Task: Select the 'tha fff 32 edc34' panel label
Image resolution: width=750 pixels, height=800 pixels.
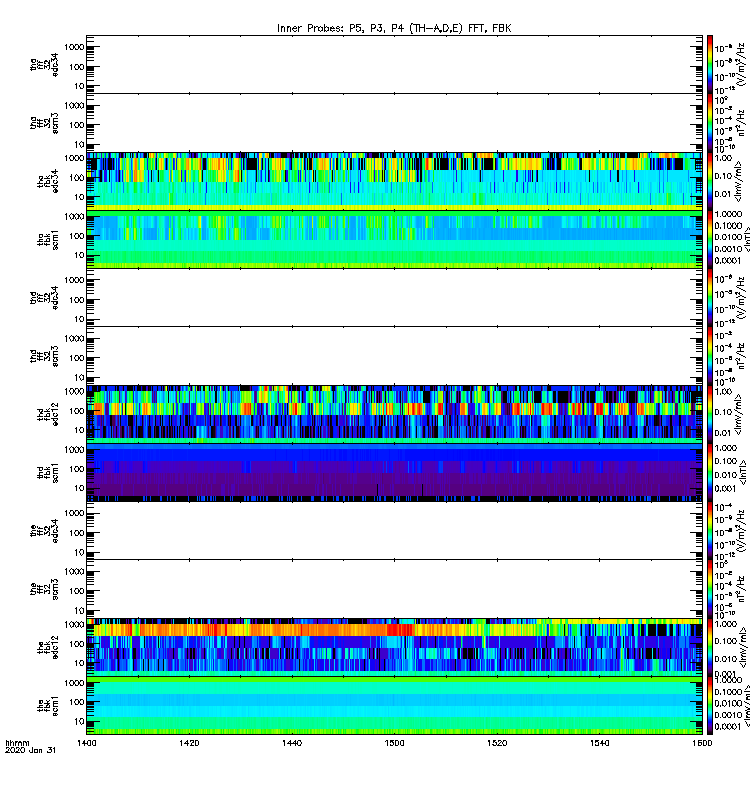Action: 44,64
